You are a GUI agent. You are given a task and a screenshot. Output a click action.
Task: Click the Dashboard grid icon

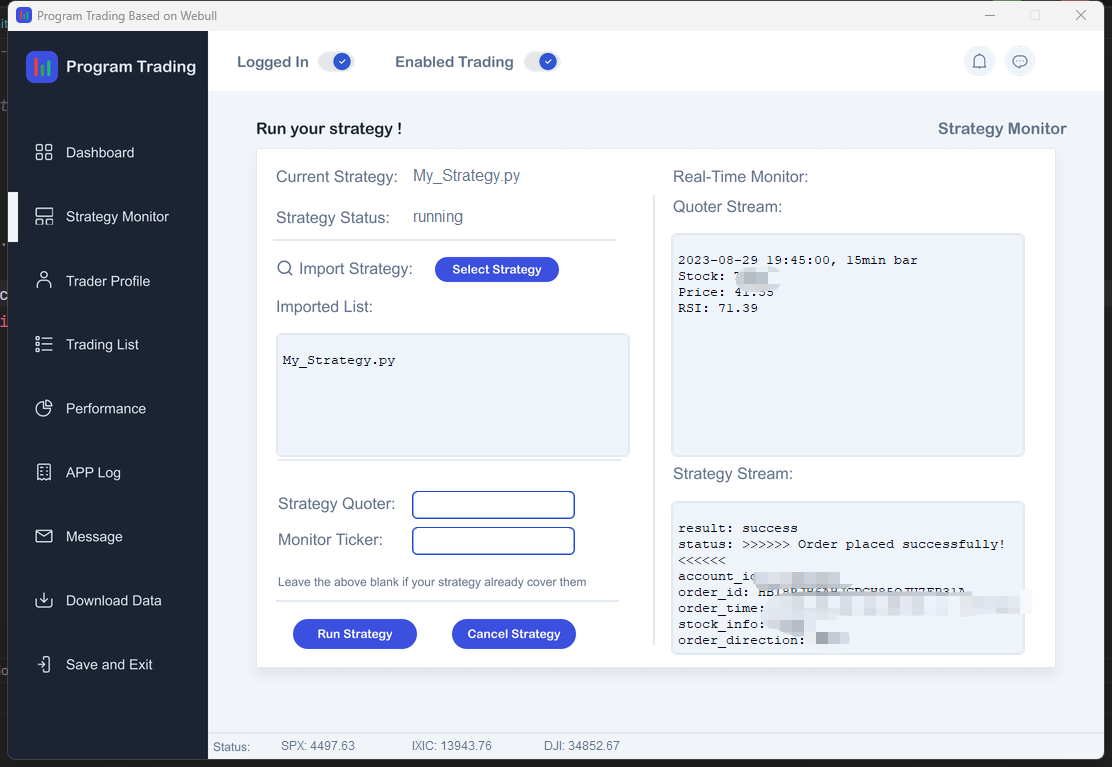tap(44, 152)
